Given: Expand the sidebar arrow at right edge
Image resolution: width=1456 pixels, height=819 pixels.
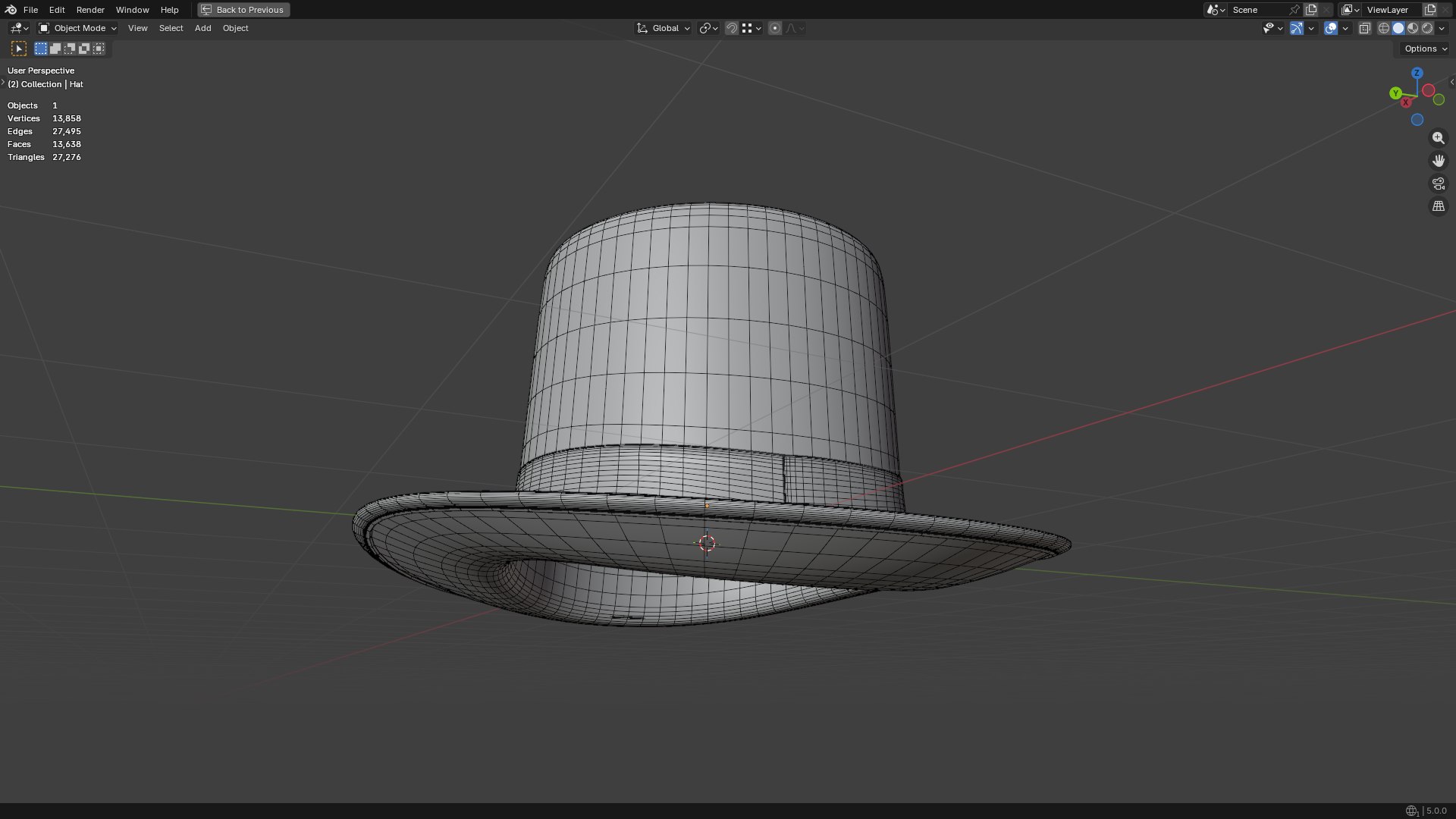Looking at the screenshot, I should click(x=1451, y=82).
